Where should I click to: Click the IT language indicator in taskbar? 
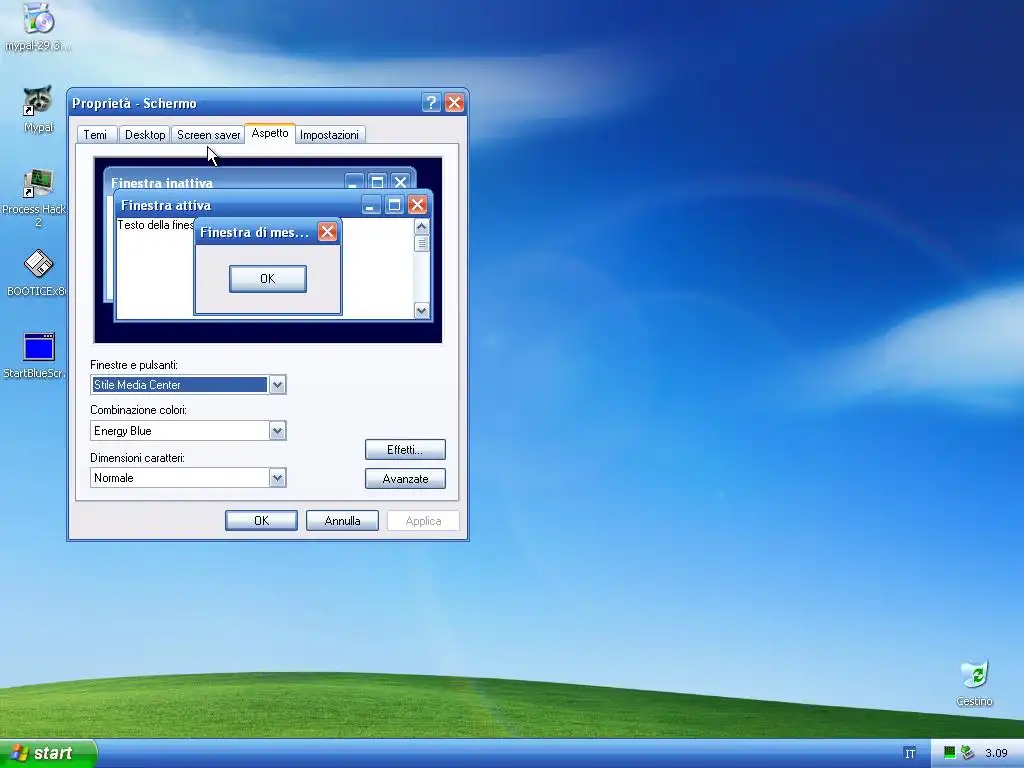[x=910, y=754]
